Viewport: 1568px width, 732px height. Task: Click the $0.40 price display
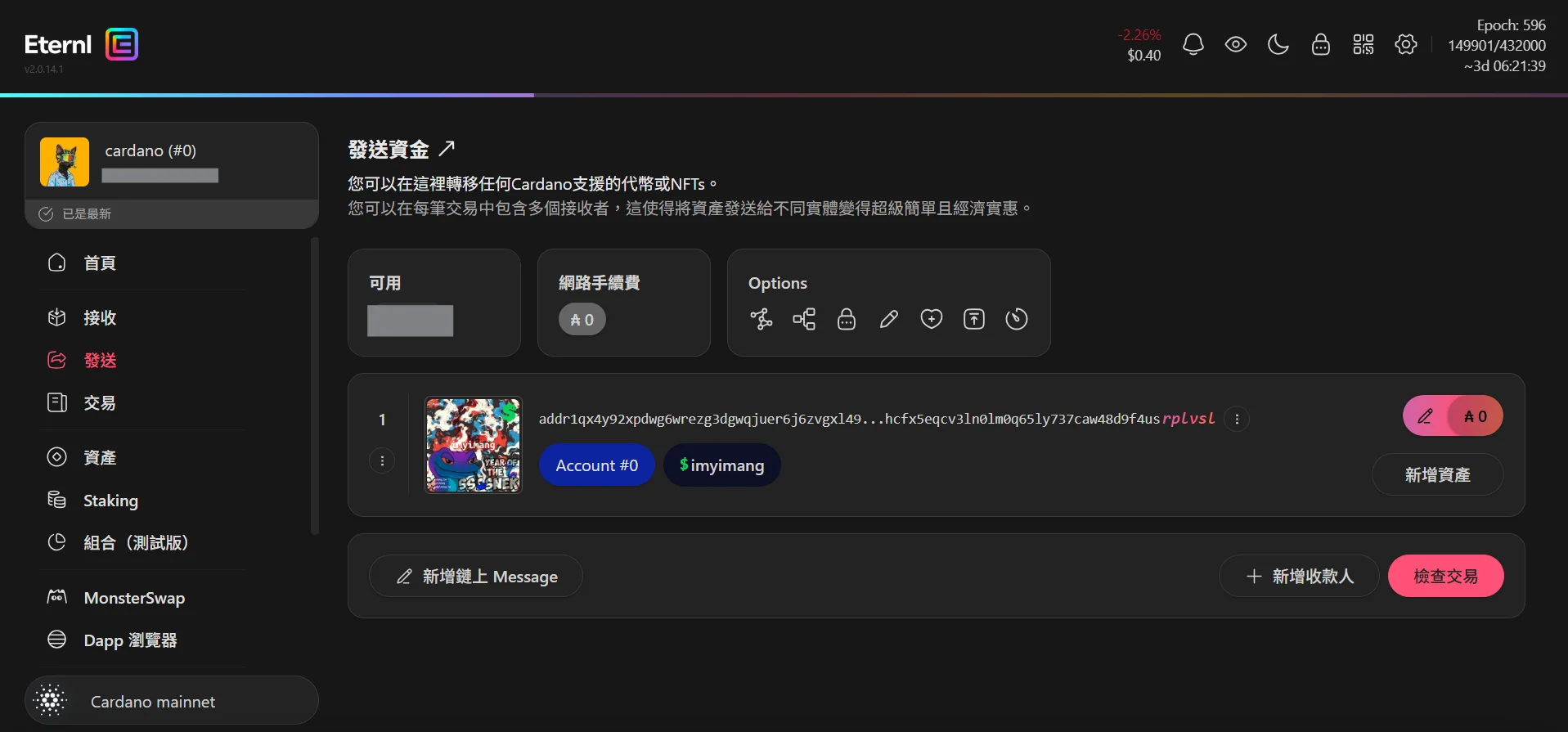click(1143, 56)
